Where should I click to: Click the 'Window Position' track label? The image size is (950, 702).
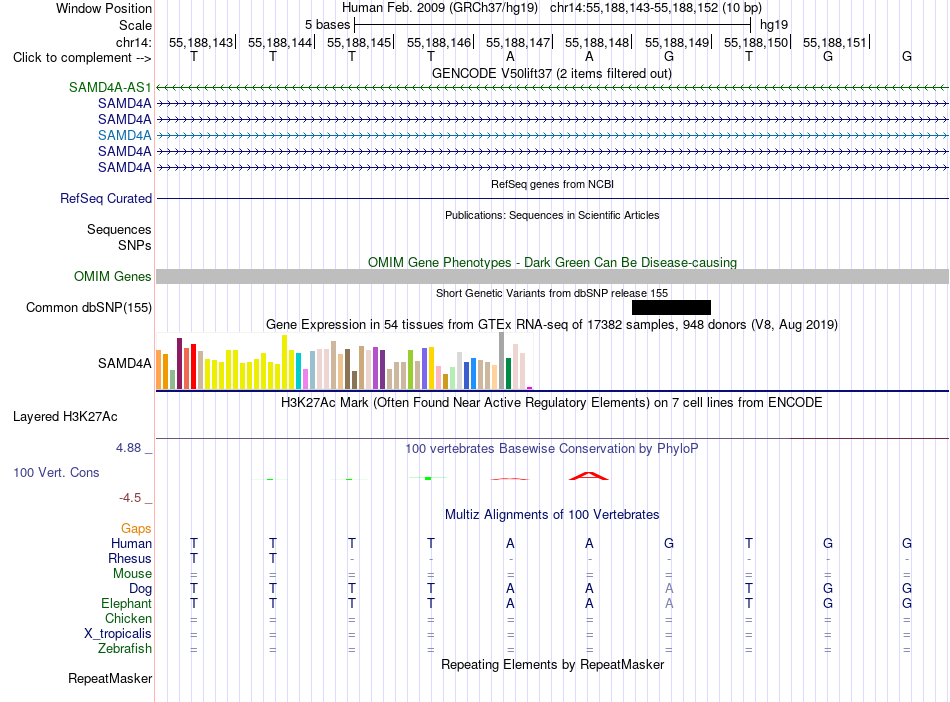coord(104,8)
